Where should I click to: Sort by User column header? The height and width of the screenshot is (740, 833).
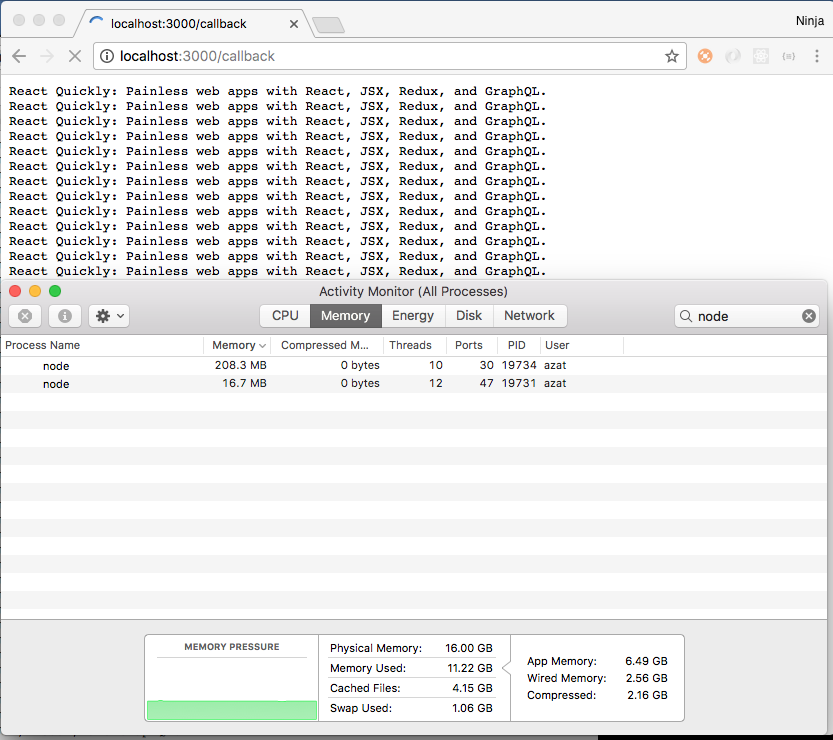(582, 345)
